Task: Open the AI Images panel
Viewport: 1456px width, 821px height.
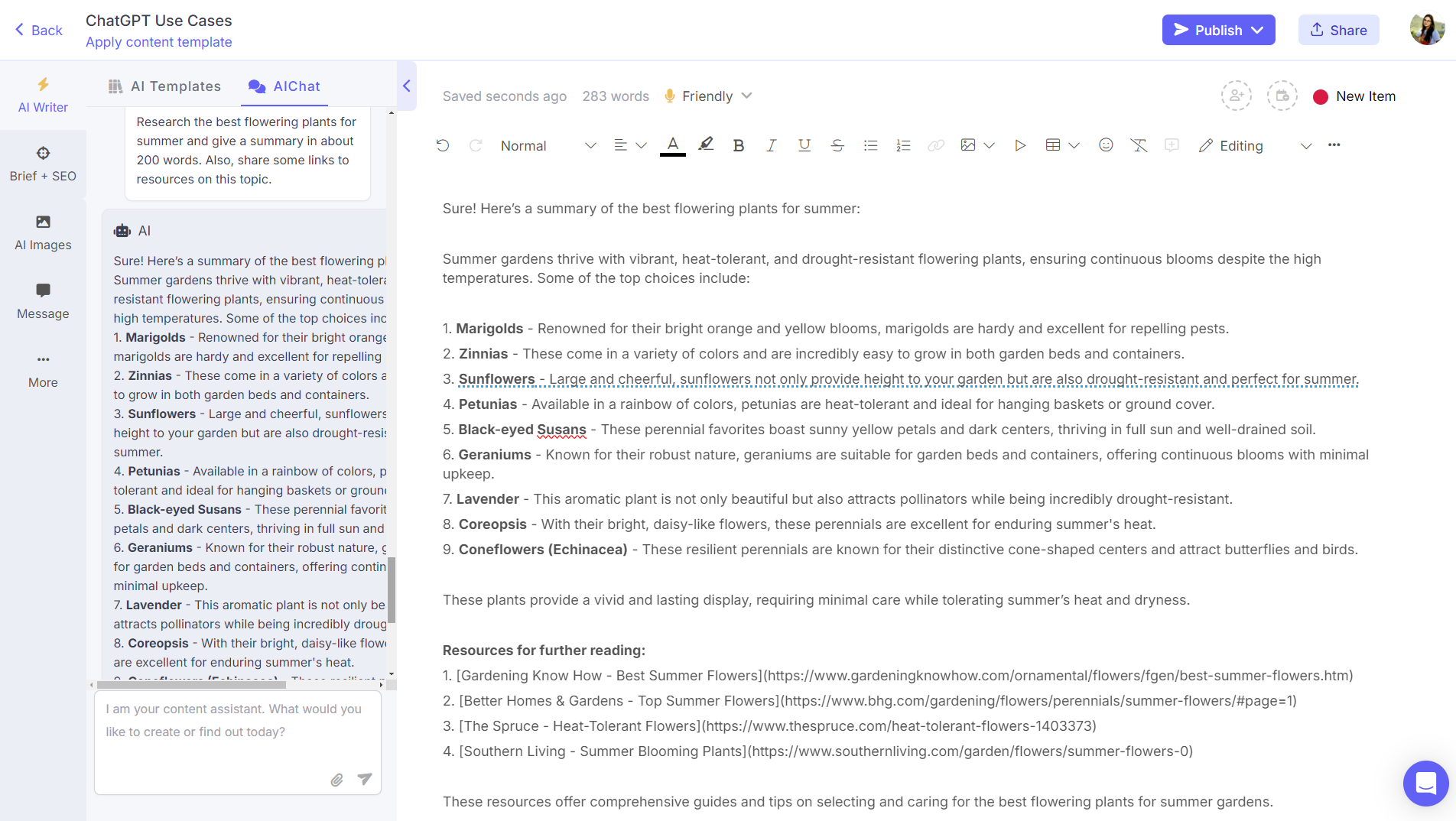Action: pos(43,232)
